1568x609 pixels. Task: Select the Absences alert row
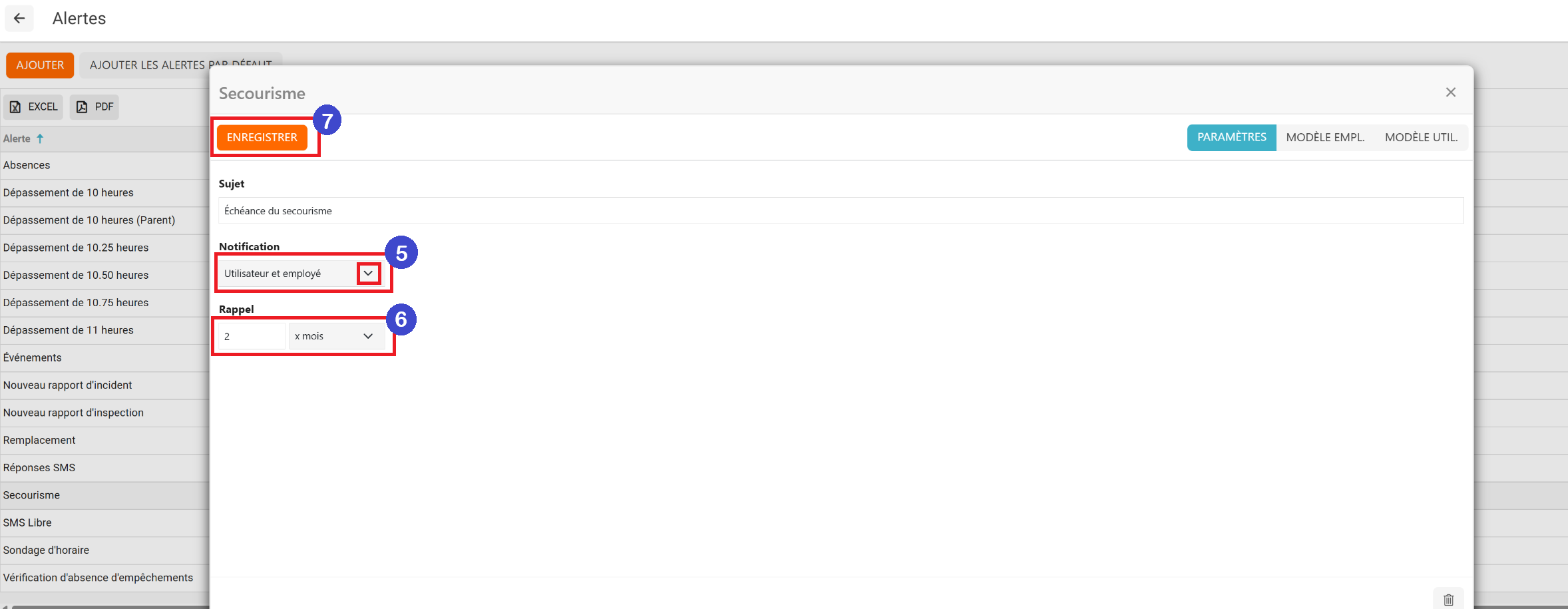(x=27, y=165)
